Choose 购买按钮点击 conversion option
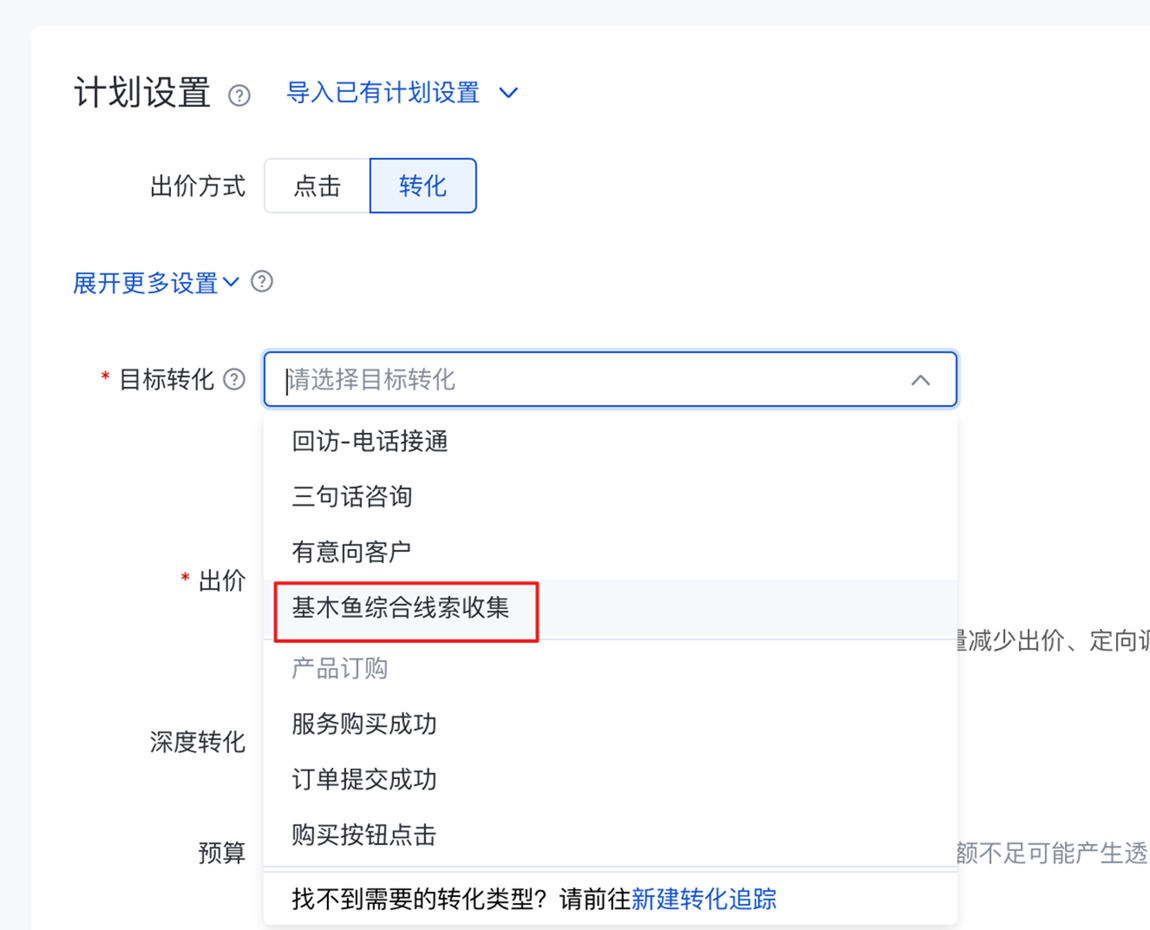 point(364,836)
